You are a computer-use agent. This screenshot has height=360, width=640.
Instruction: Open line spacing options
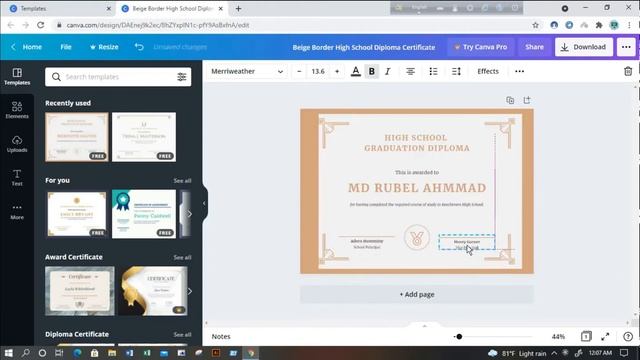pos(456,71)
